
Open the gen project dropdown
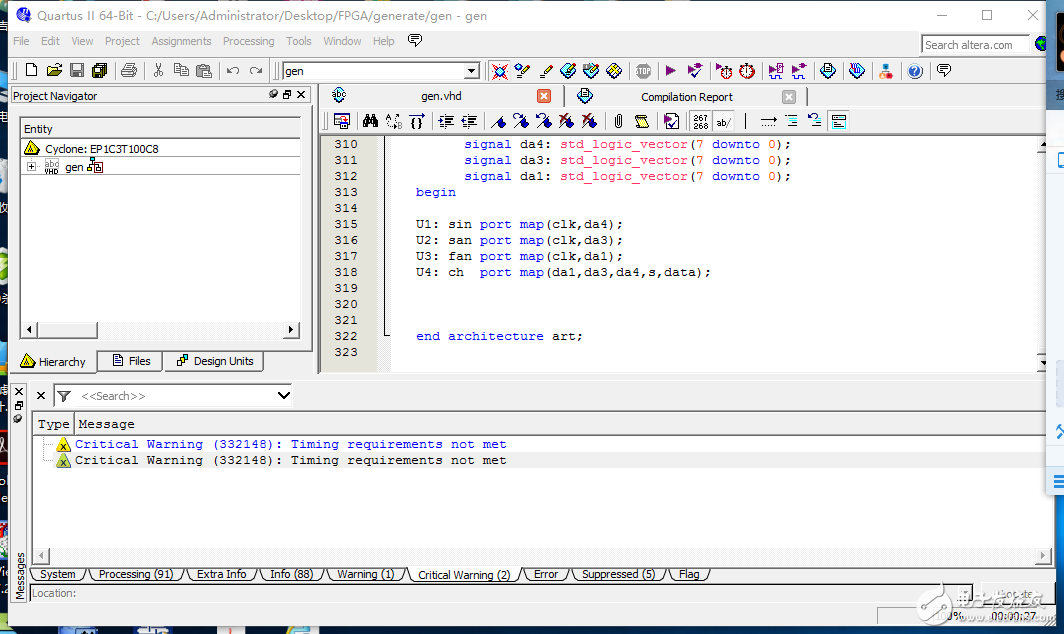pos(472,71)
